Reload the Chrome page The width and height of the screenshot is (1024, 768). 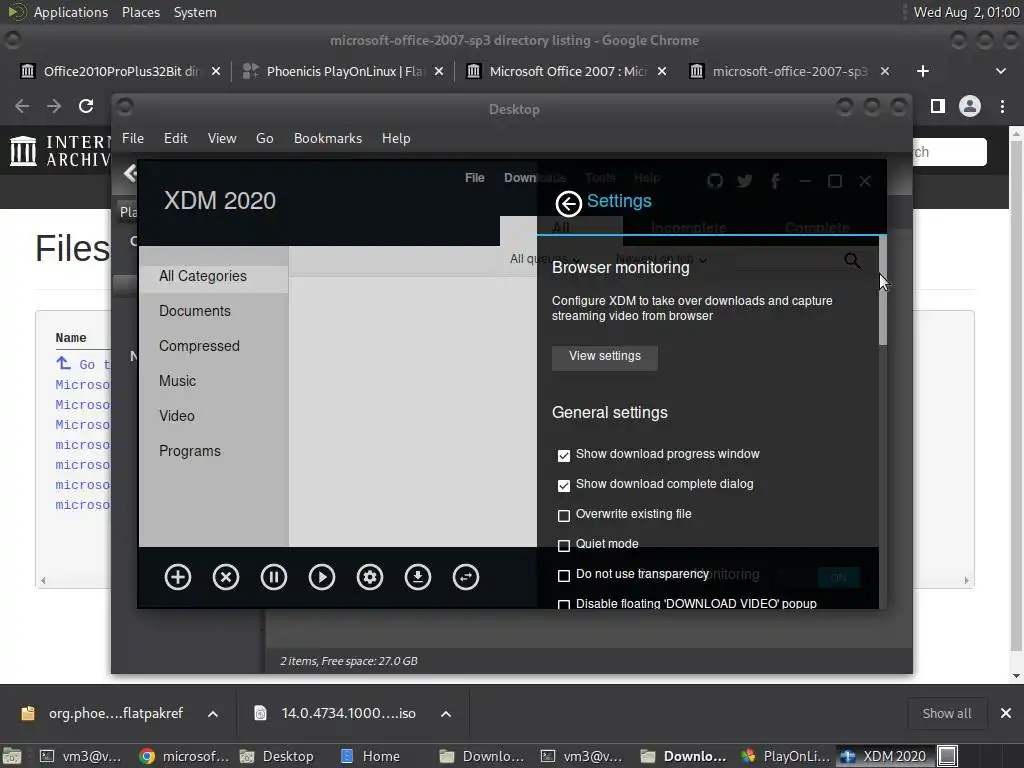pyautogui.click(x=86, y=106)
